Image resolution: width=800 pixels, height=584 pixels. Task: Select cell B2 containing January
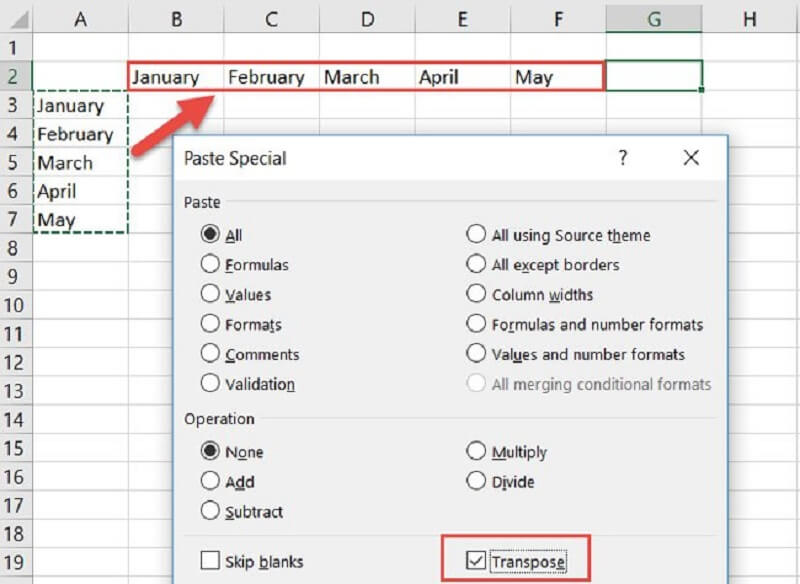pos(176,77)
